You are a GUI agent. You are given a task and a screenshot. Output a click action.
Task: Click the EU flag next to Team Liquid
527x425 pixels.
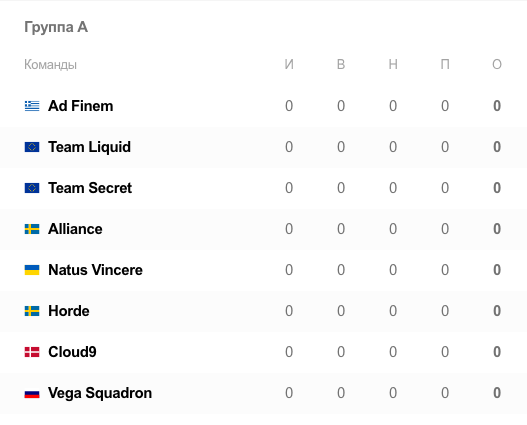32,147
